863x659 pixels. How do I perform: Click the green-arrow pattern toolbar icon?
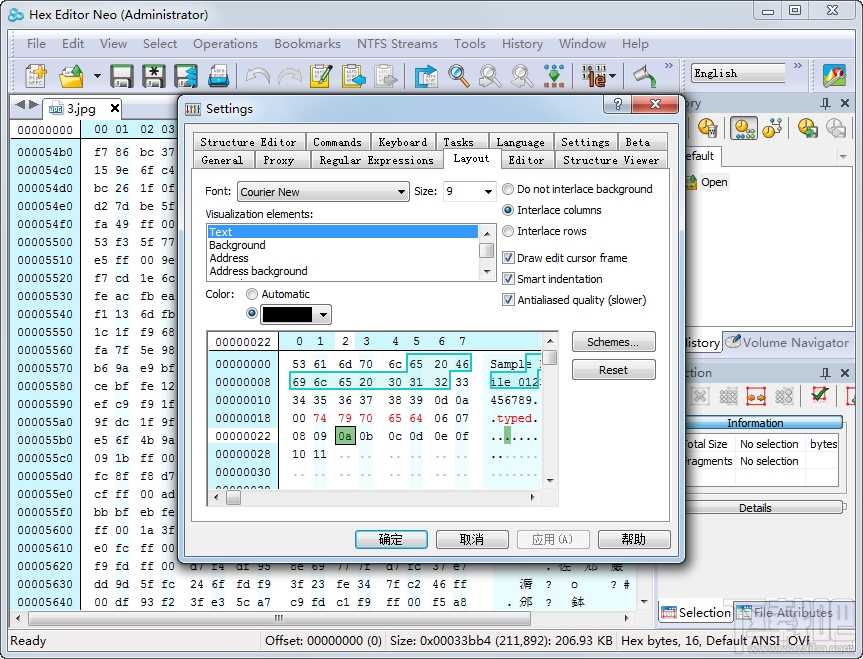(554, 76)
